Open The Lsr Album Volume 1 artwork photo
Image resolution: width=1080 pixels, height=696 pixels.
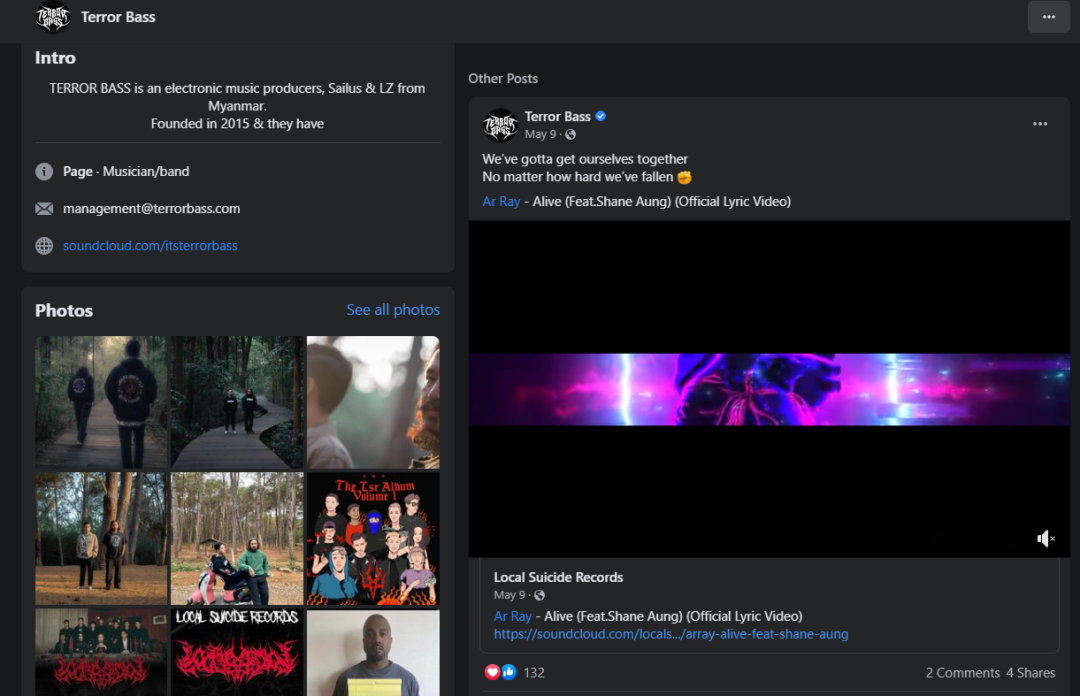pos(373,538)
